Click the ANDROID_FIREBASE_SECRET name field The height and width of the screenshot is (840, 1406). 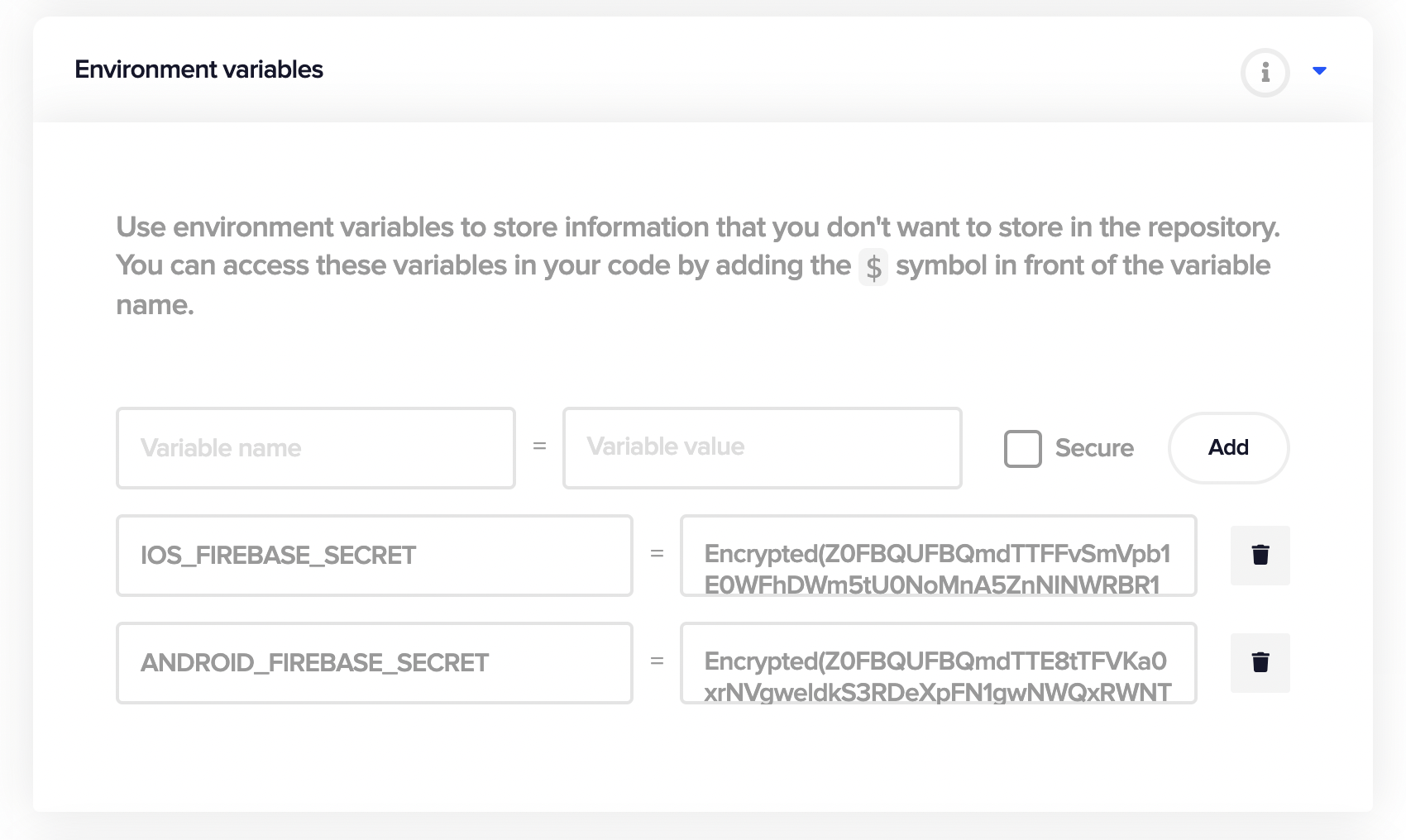(374, 663)
